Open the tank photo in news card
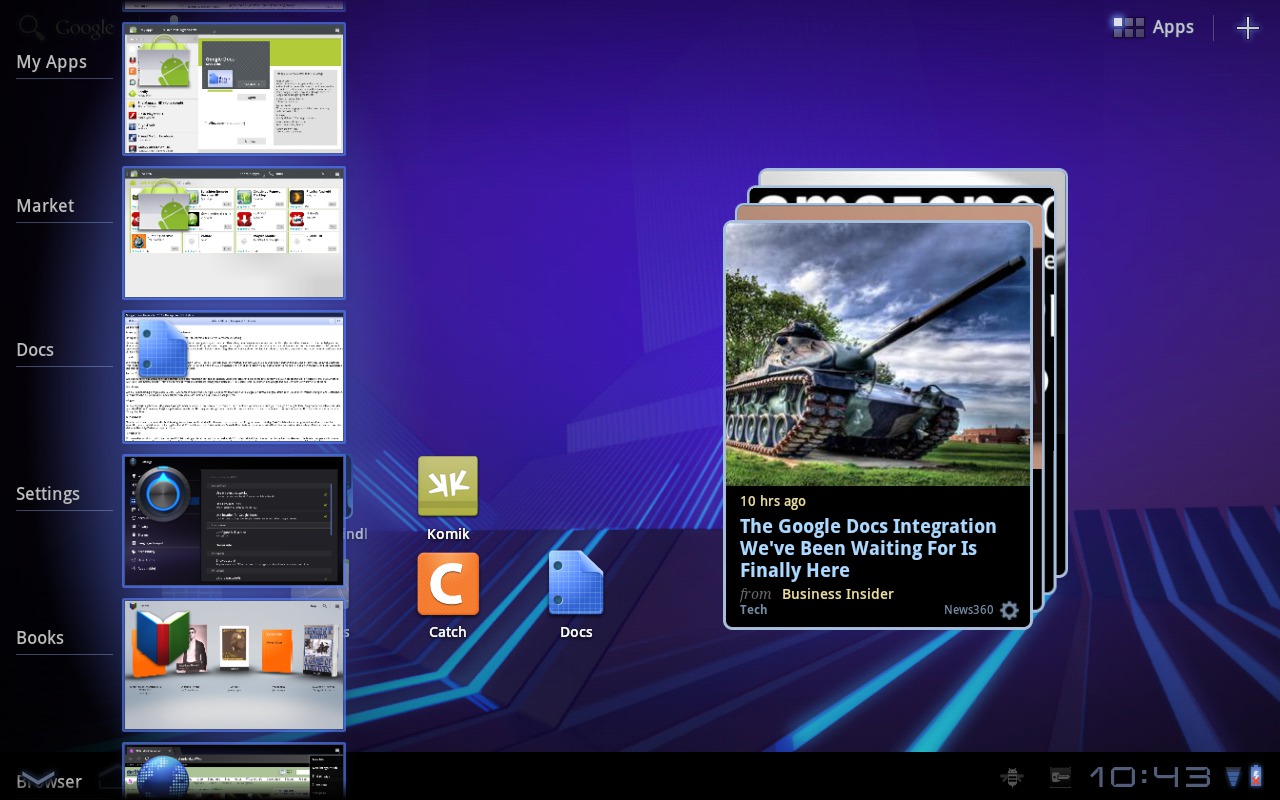 coord(878,355)
